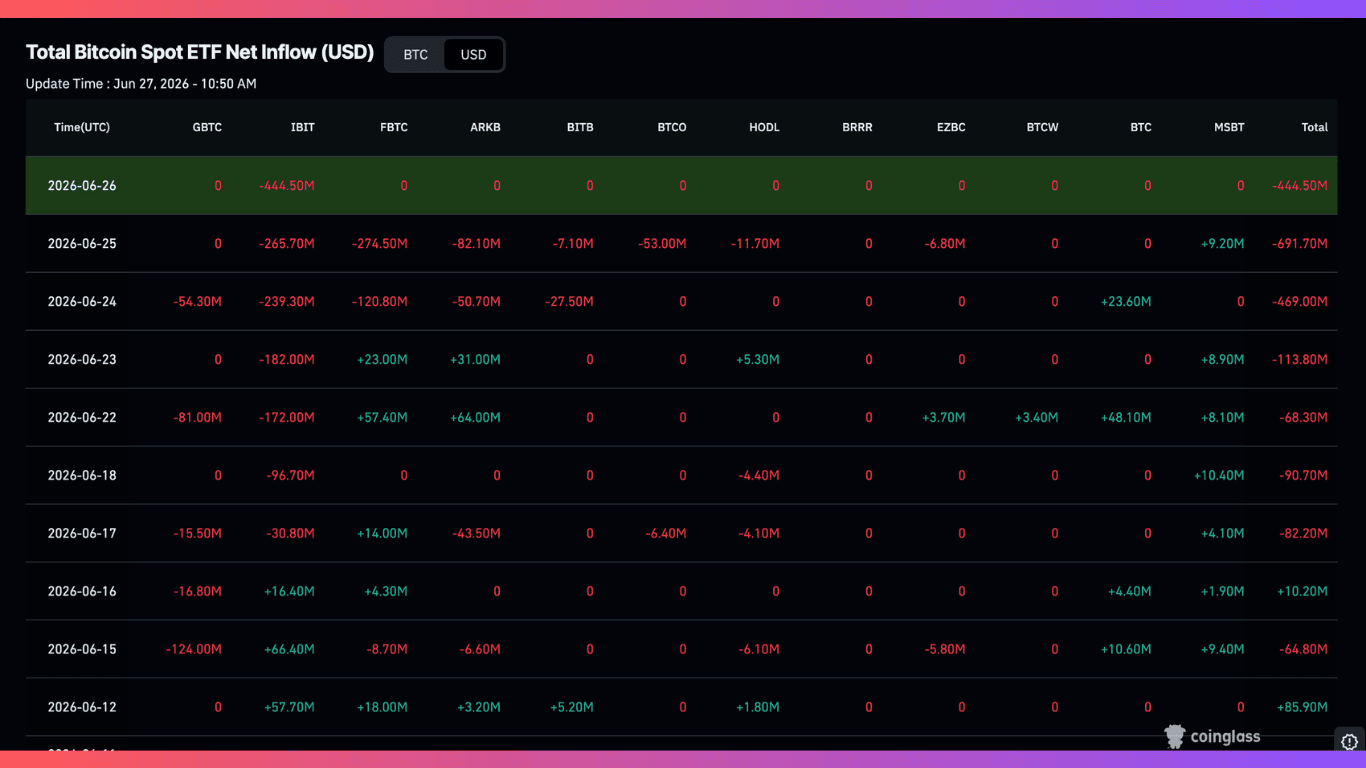Click the +3.40M BTCW value

1037,417
